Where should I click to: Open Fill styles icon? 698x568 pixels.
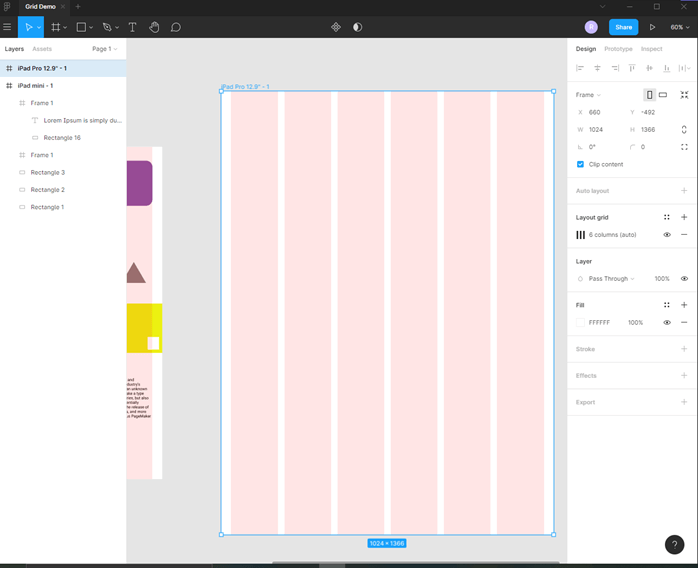[666, 305]
